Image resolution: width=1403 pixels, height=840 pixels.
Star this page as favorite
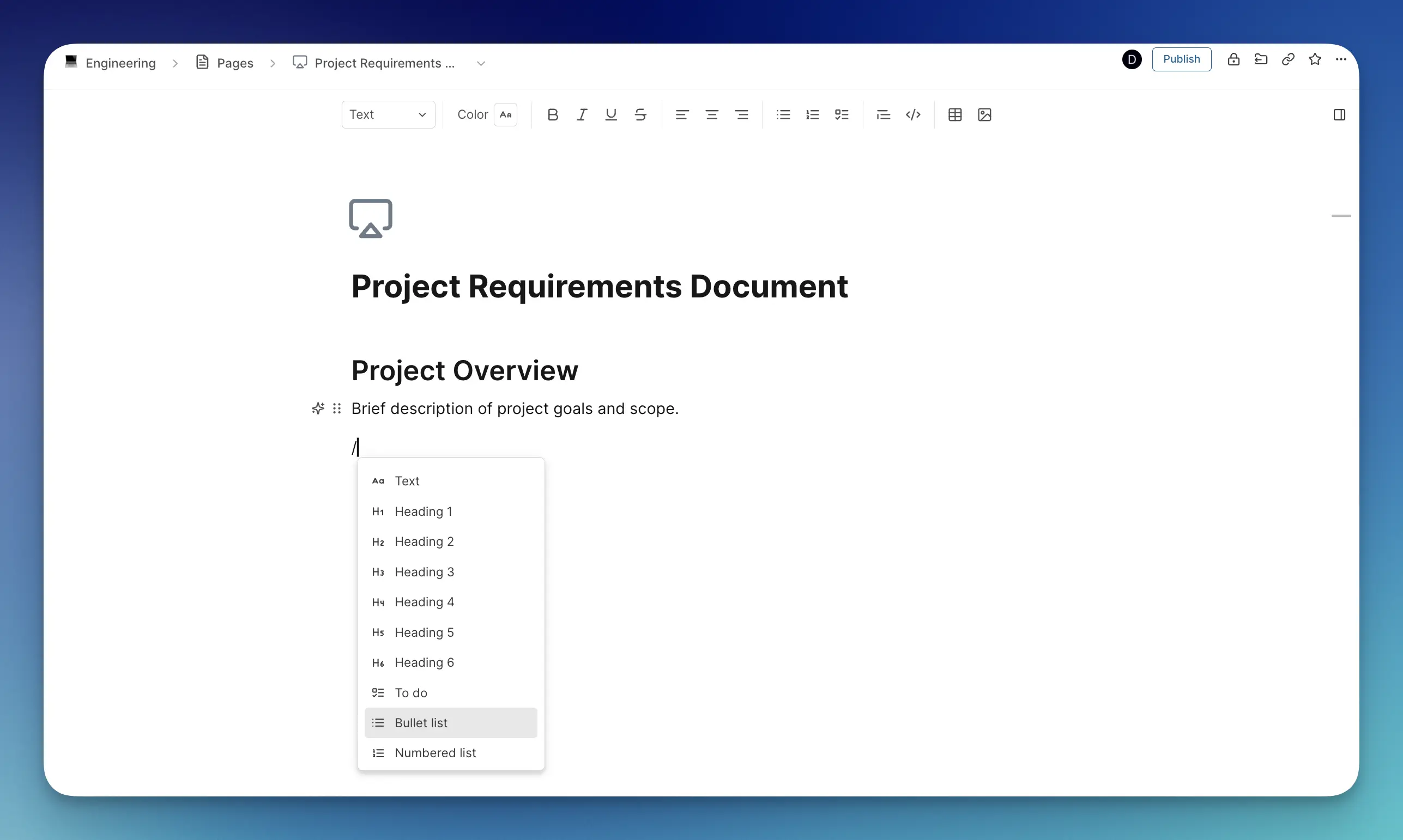pyautogui.click(x=1315, y=59)
